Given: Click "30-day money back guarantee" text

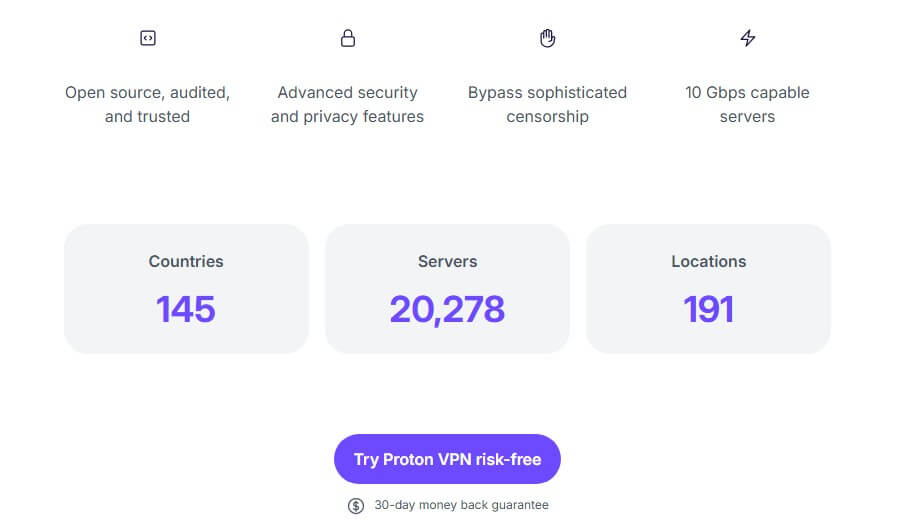Looking at the screenshot, I should pyautogui.click(x=461, y=505).
